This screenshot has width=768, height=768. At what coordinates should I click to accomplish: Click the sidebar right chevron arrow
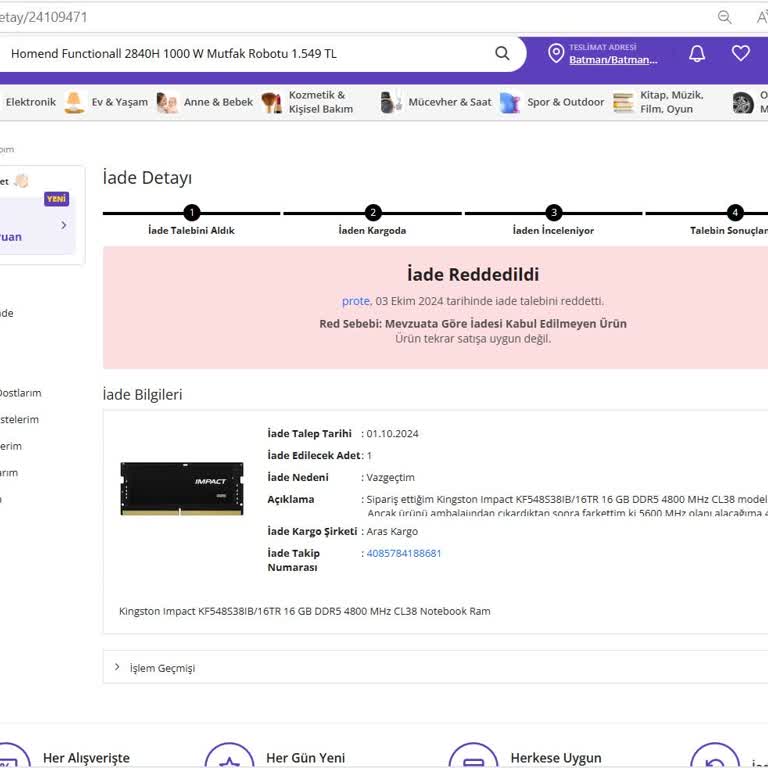point(64,225)
